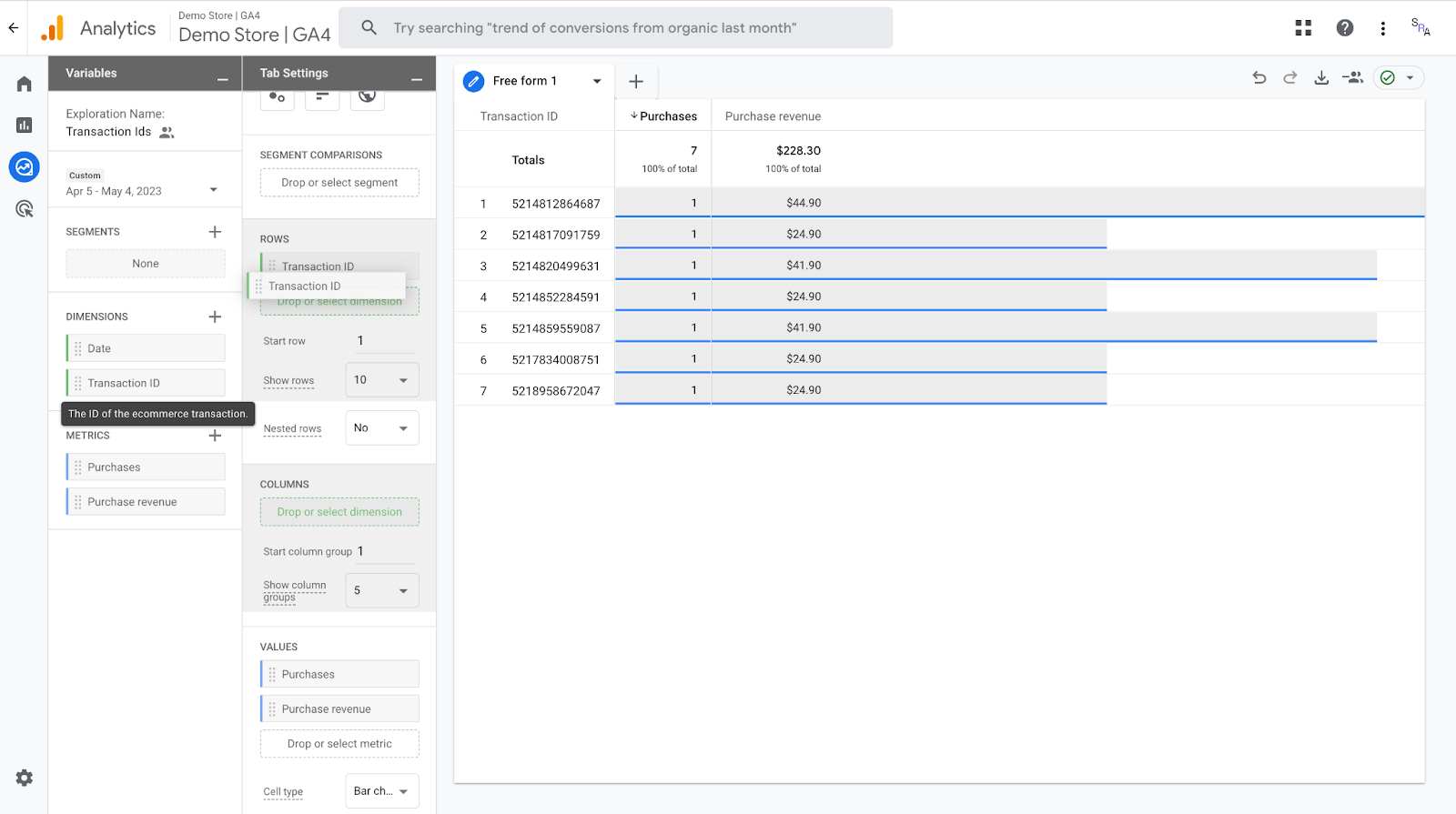This screenshot has width=1456, height=814.
Task: Select the Free form 1 tab
Action: [525, 81]
